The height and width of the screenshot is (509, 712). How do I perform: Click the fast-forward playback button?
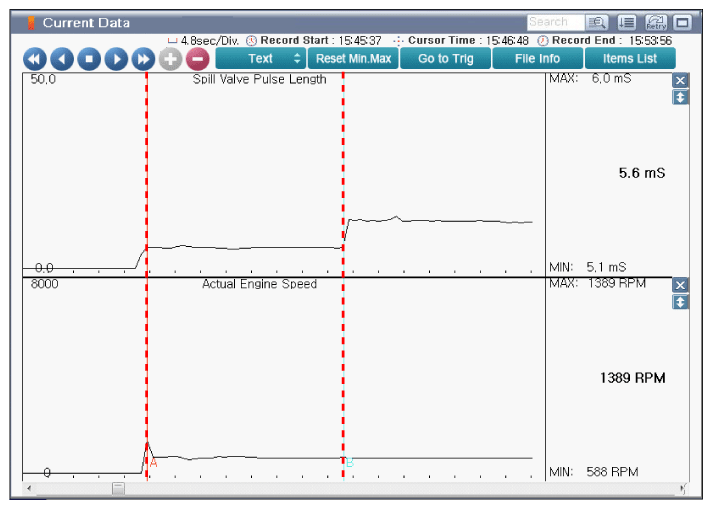tap(143, 59)
